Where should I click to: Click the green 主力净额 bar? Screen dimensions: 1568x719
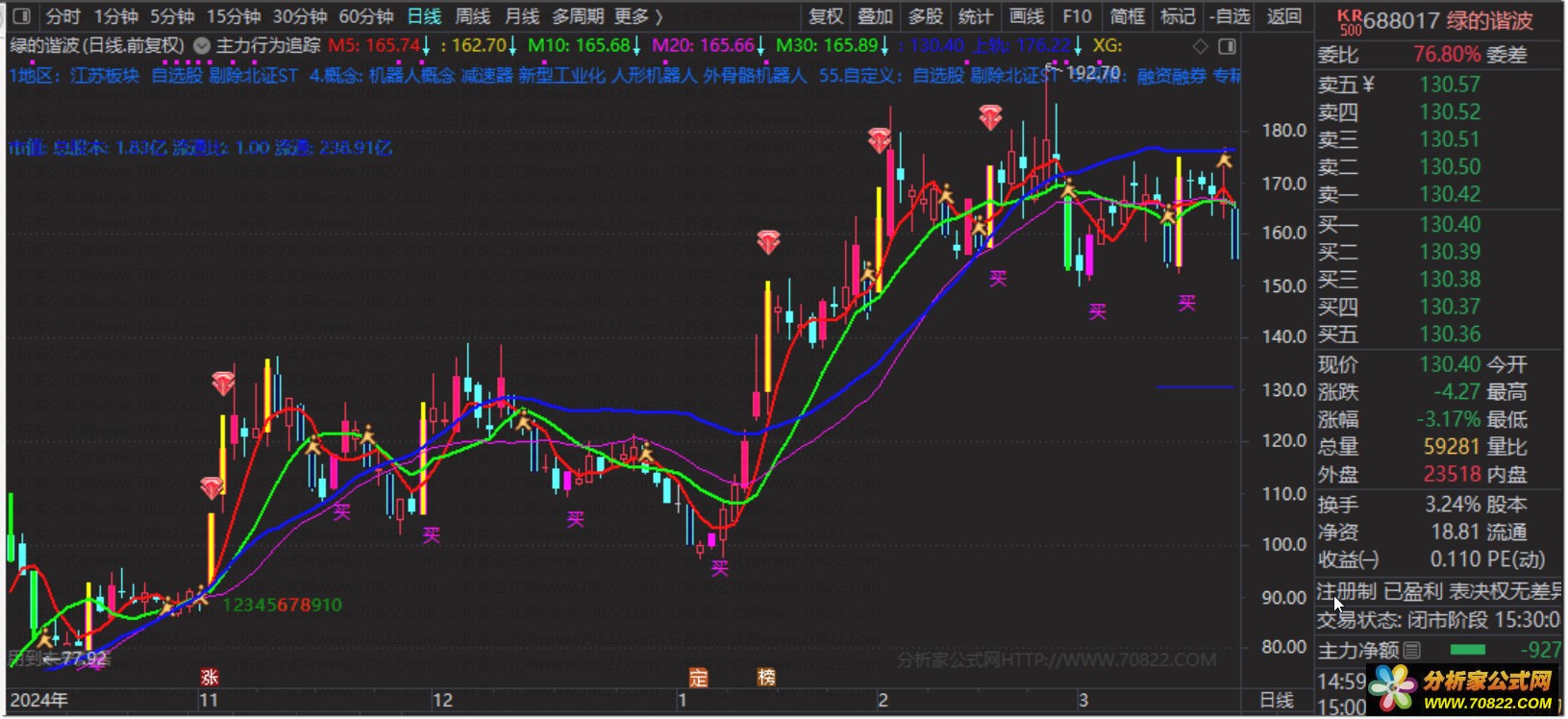pyautogui.click(x=1467, y=650)
